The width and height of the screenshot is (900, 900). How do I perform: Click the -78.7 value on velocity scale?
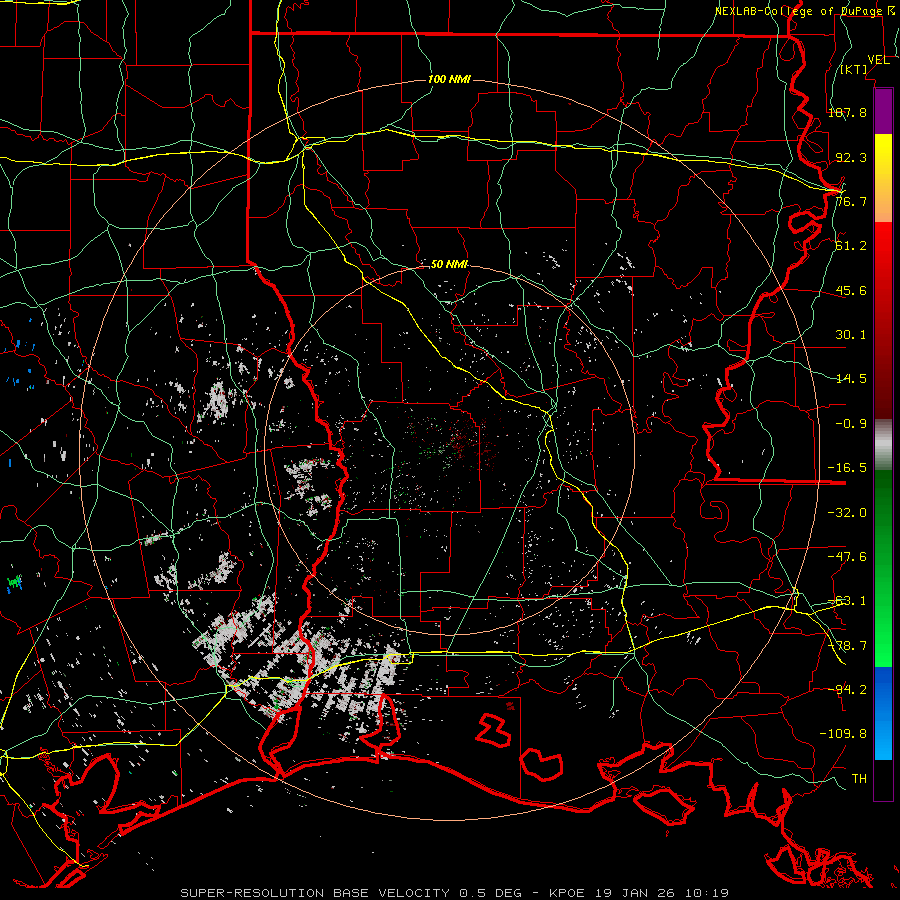pos(847,646)
